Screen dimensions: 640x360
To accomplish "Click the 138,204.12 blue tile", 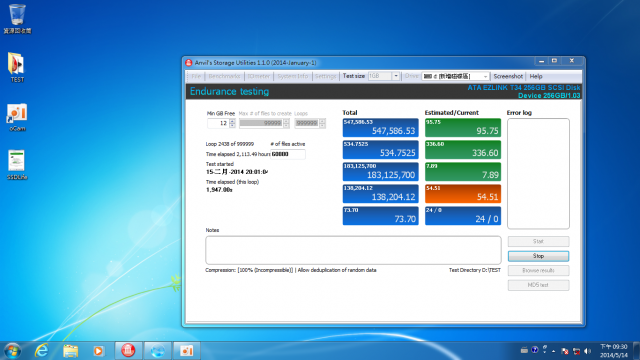I will tap(380, 194).
